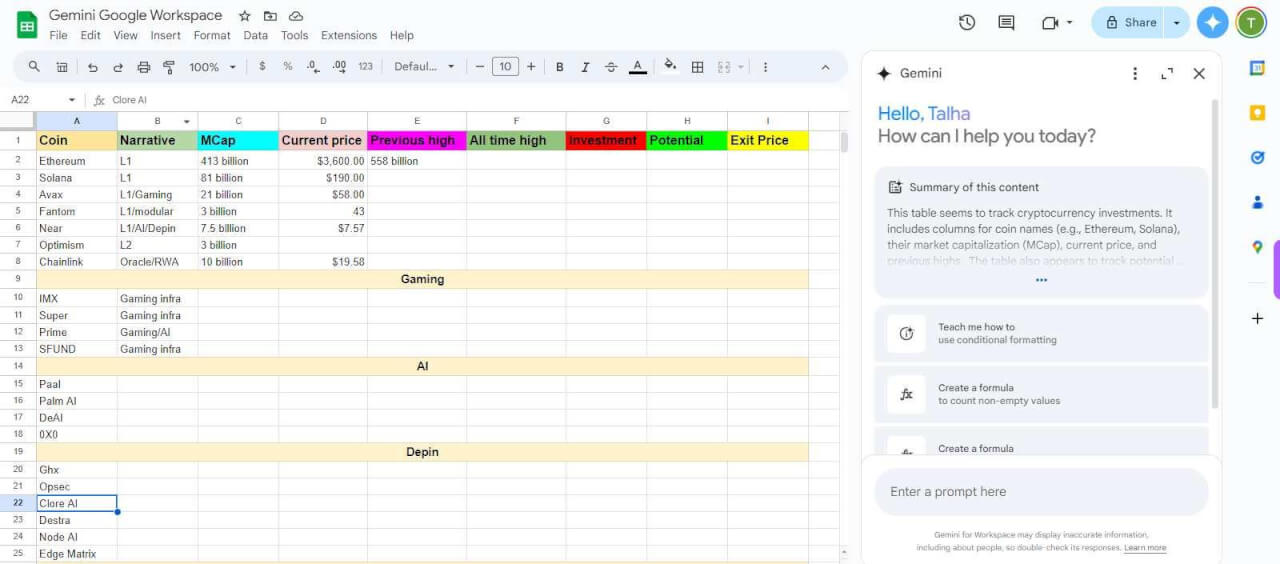Open the Learn more link
This screenshot has height=564, width=1280.
1145,548
